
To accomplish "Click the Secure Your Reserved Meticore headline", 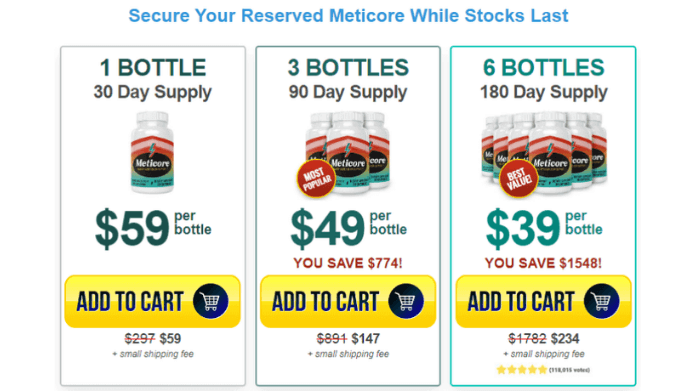I will click(x=348, y=16).
